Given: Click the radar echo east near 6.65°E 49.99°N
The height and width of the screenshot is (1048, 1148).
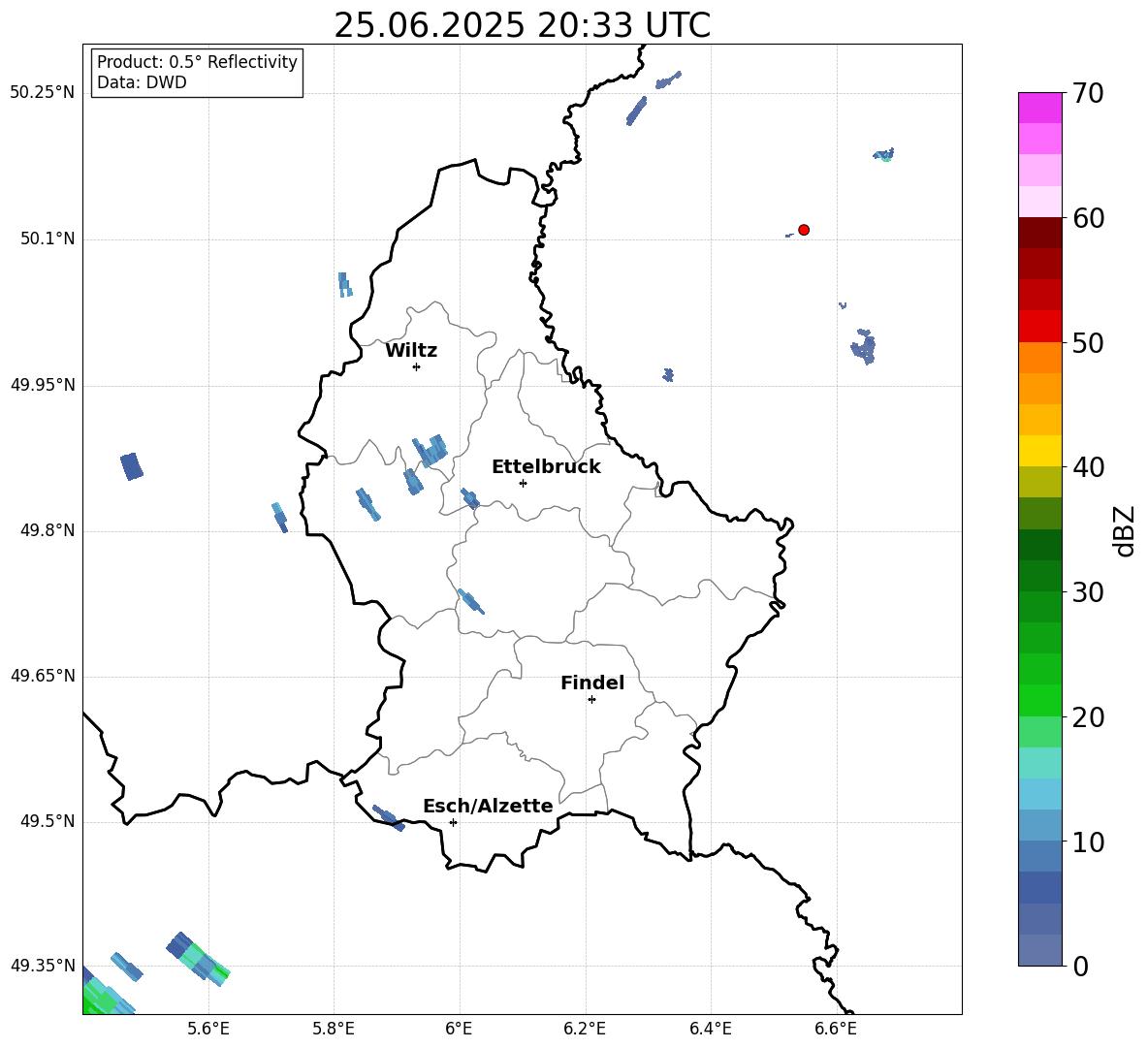Looking at the screenshot, I should pos(864,346).
